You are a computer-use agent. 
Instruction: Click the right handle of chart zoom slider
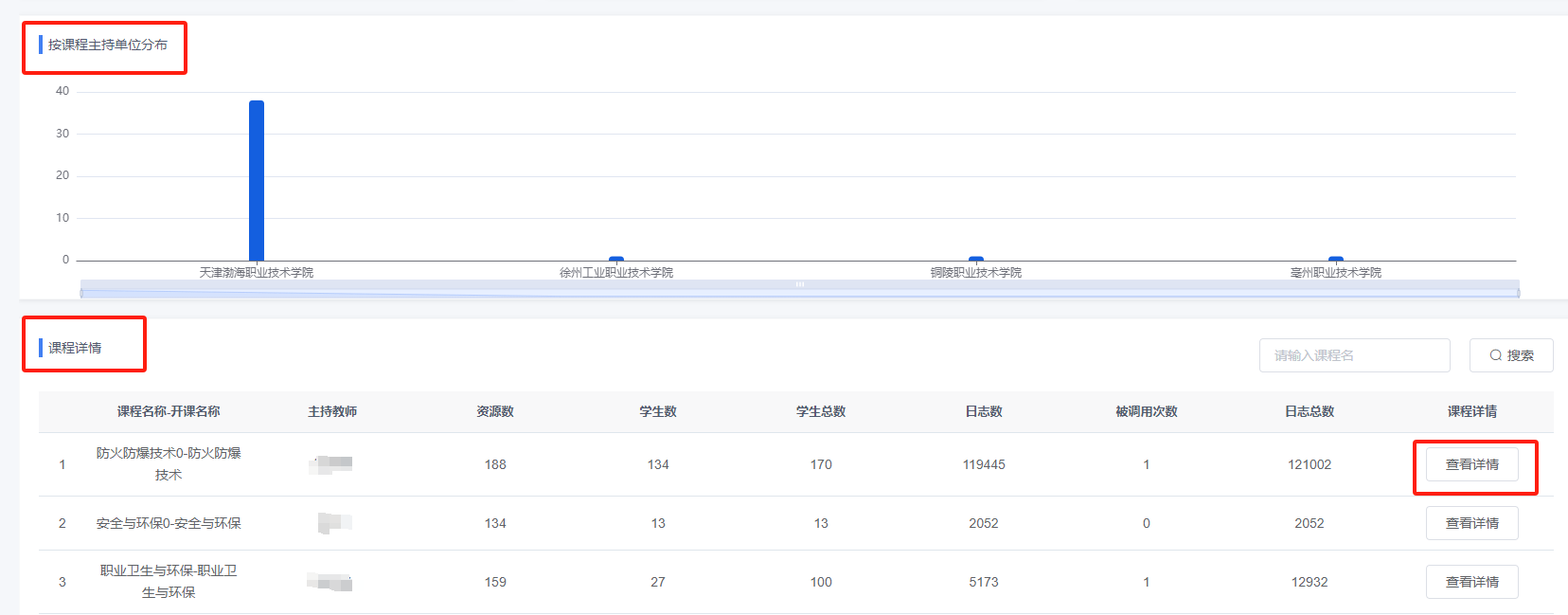pos(1519,293)
